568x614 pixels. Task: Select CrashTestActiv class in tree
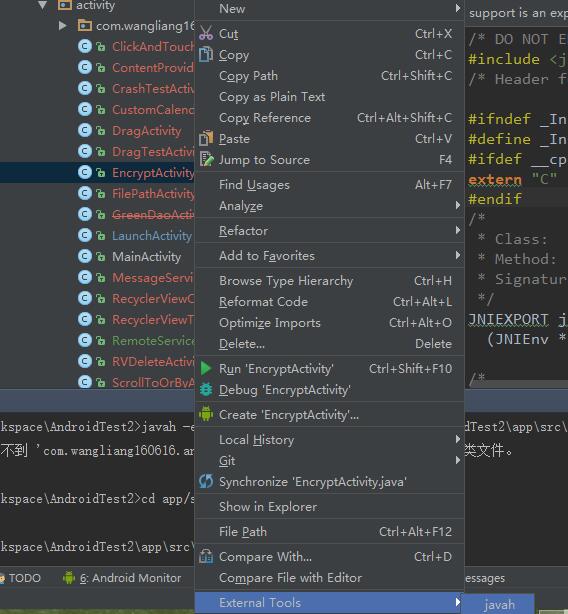[x=153, y=88]
